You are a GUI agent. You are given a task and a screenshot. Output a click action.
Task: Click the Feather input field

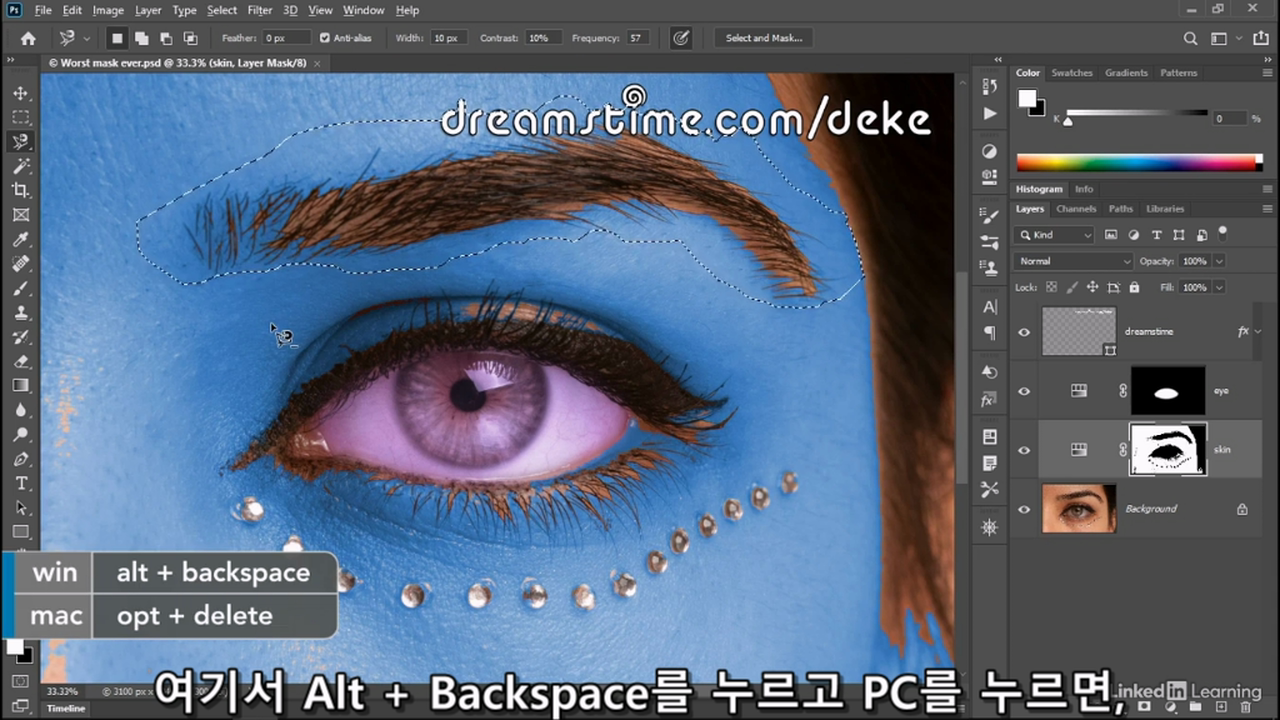coord(286,38)
